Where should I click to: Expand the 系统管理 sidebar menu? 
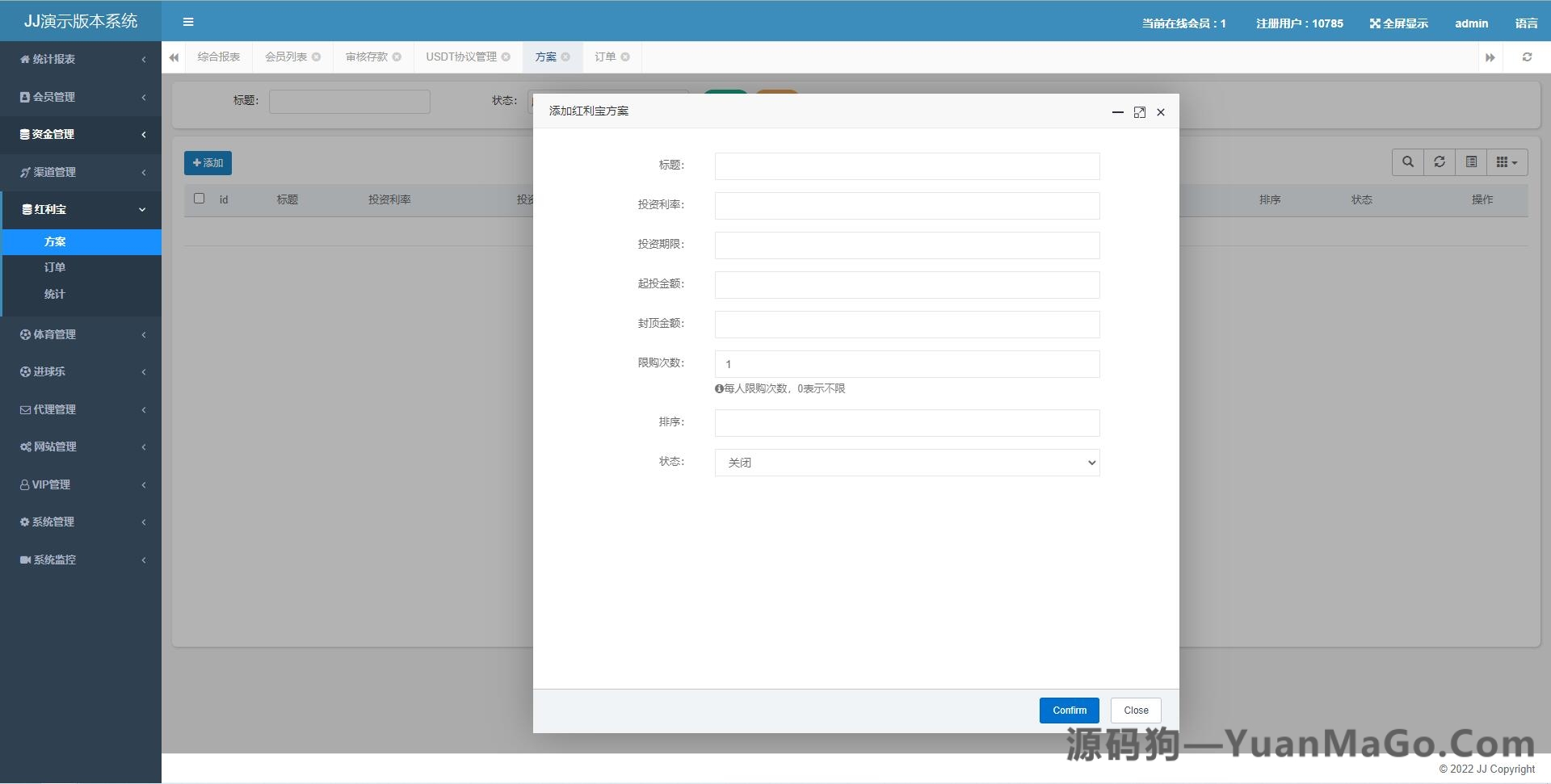pyautogui.click(x=81, y=522)
